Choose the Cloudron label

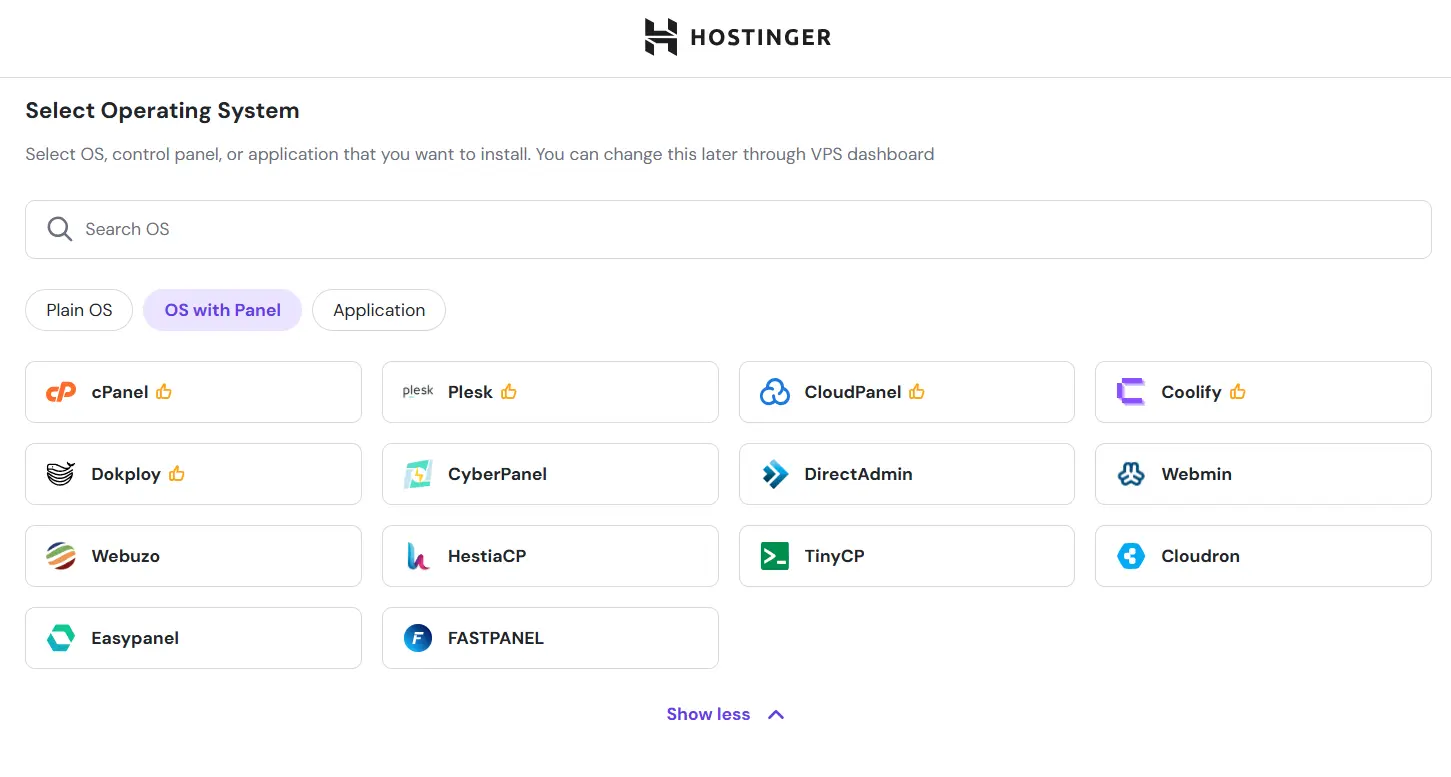pos(1200,556)
